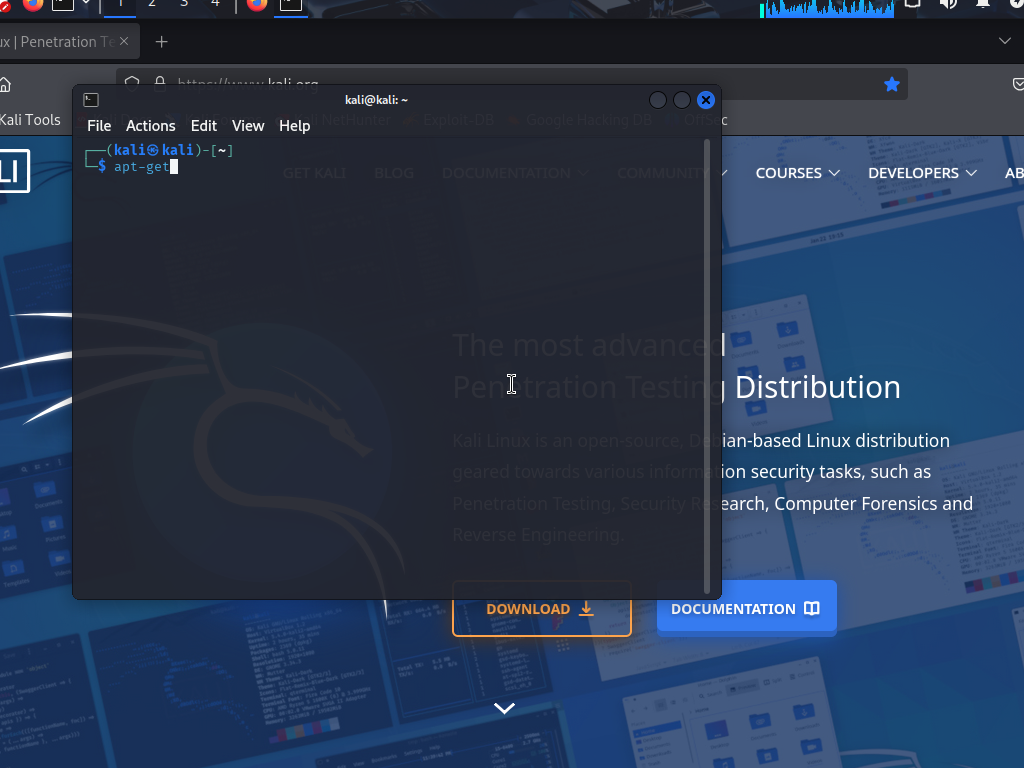Open the Kali Tools bookmark

(30, 120)
